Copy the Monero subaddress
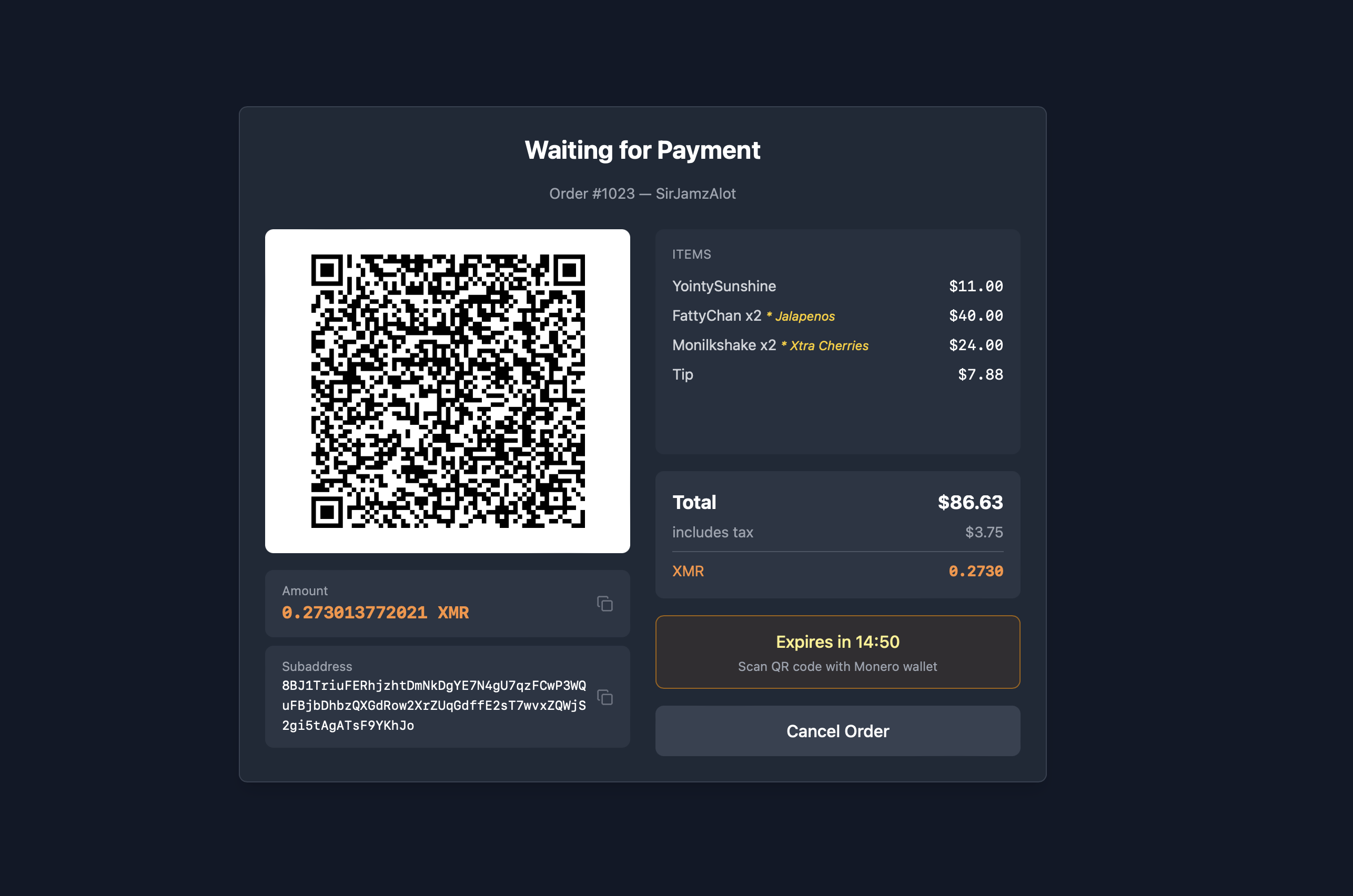The width and height of the screenshot is (1353, 896). pyautogui.click(x=604, y=698)
